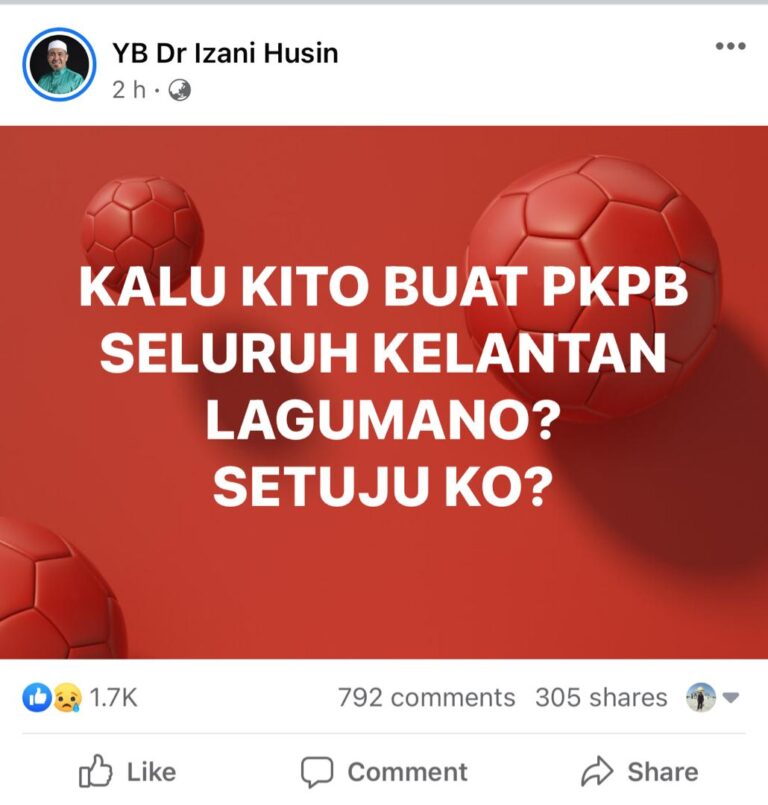
Task: Click YB Dr Izani Husin's profile picture
Action: point(59,65)
